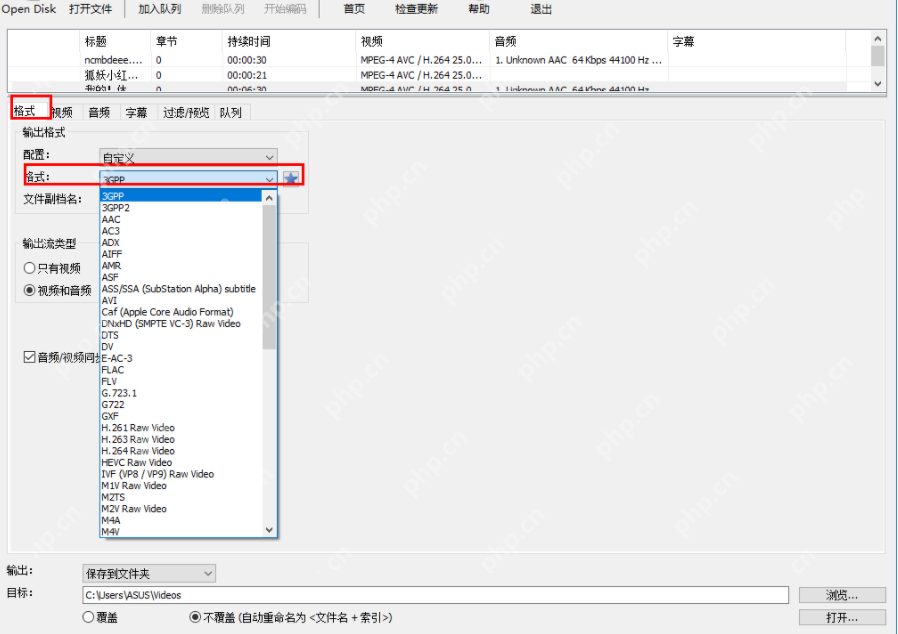Viewport: 898px width, 634px height.
Task: Click 退出 to exit the app
Action: click(541, 9)
